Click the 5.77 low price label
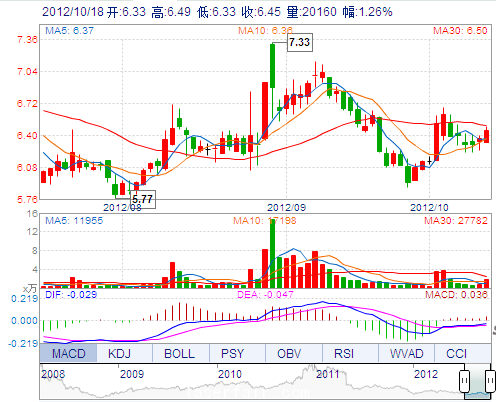 pyautogui.click(x=143, y=199)
